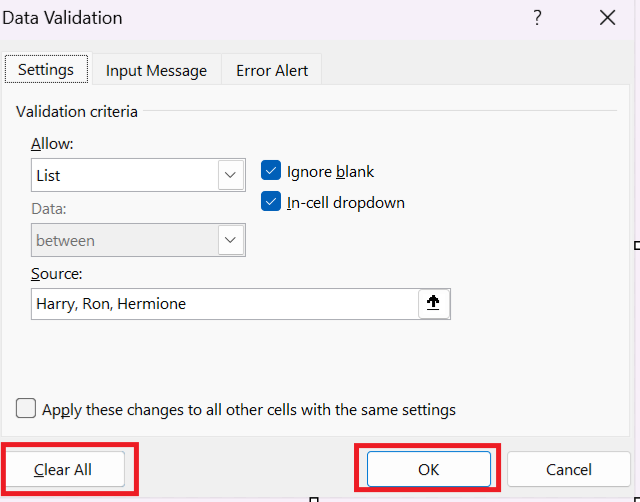Open the Data dropdown arrow next to between
Viewport: 640px width, 502px height.
pyautogui.click(x=232, y=240)
